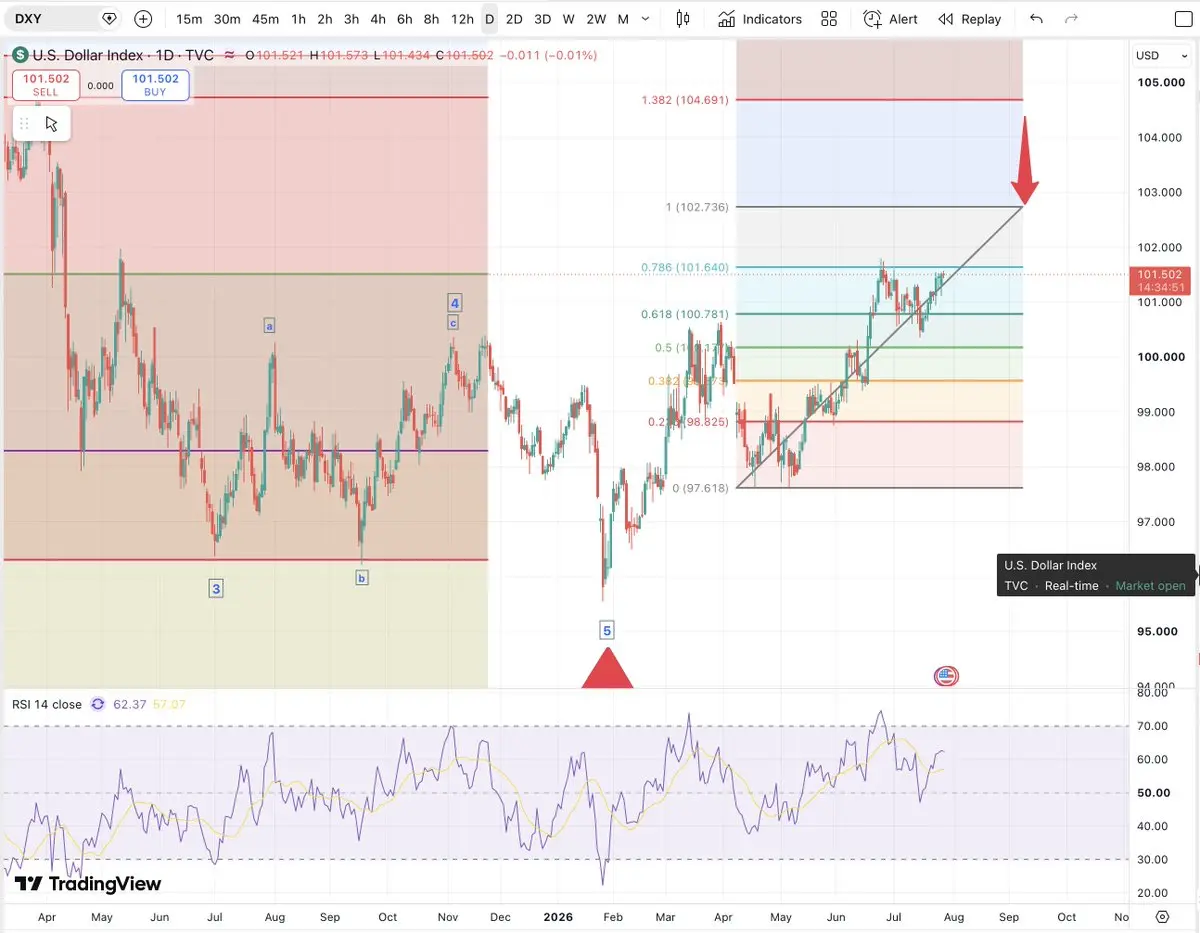Grab the floating toolbar drag handle
This screenshot has height=933, width=1200.
(24, 124)
